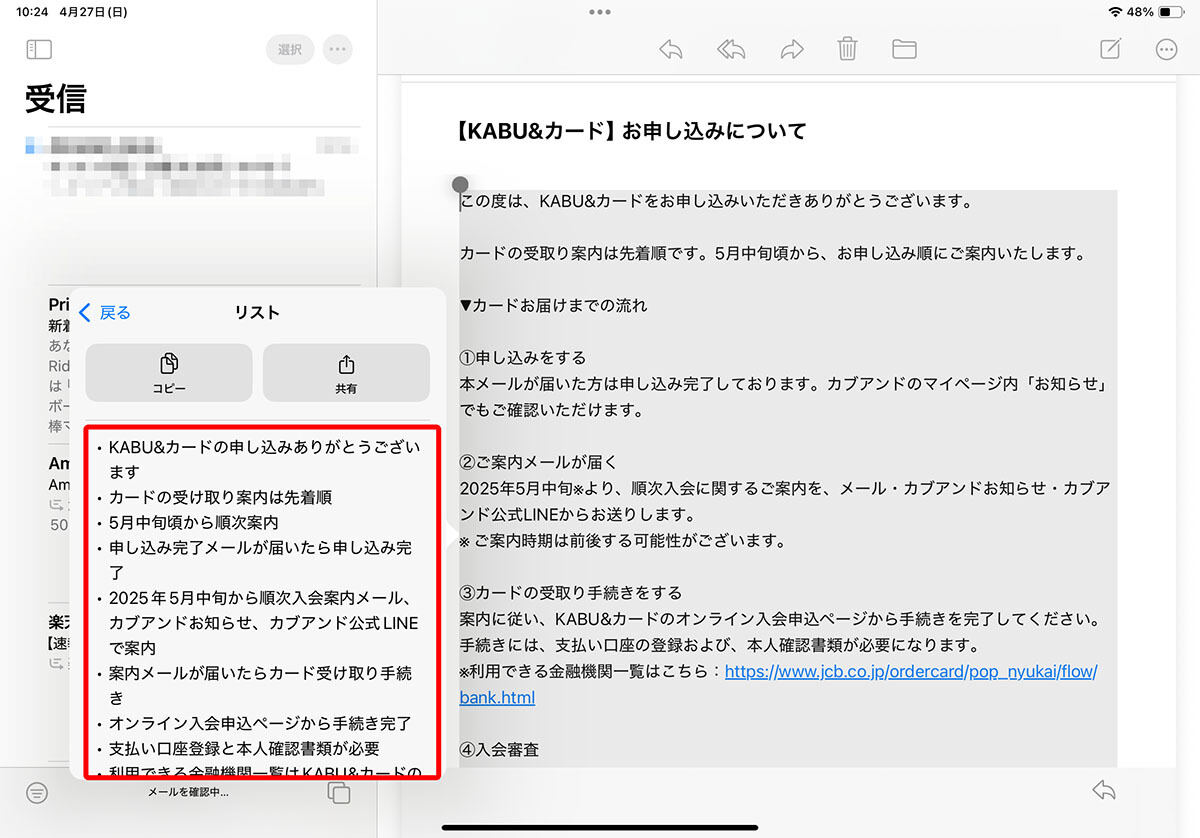Tap the stacked-windows icon below the inbox list
Viewport: 1200px width, 838px height.
(x=339, y=793)
